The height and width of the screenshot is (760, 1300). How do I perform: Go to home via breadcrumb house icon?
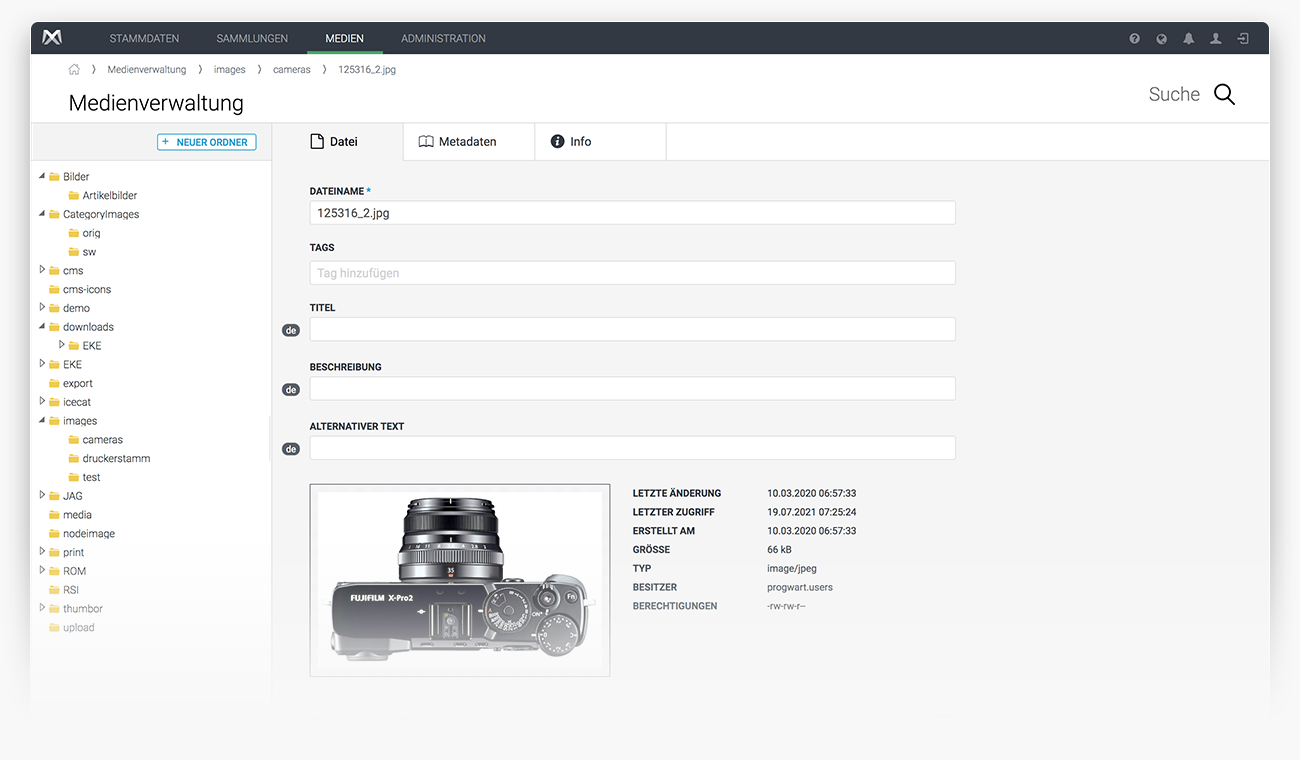[74, 70]
